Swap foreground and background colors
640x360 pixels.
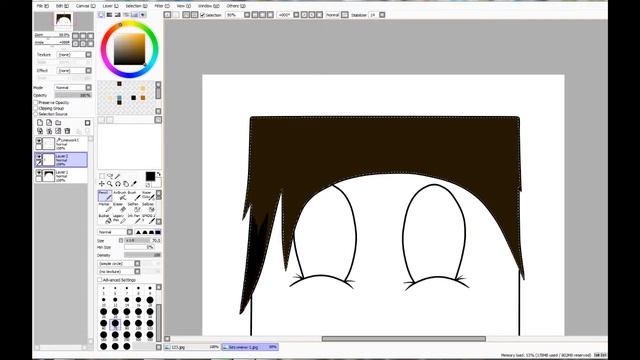[159, 174]
